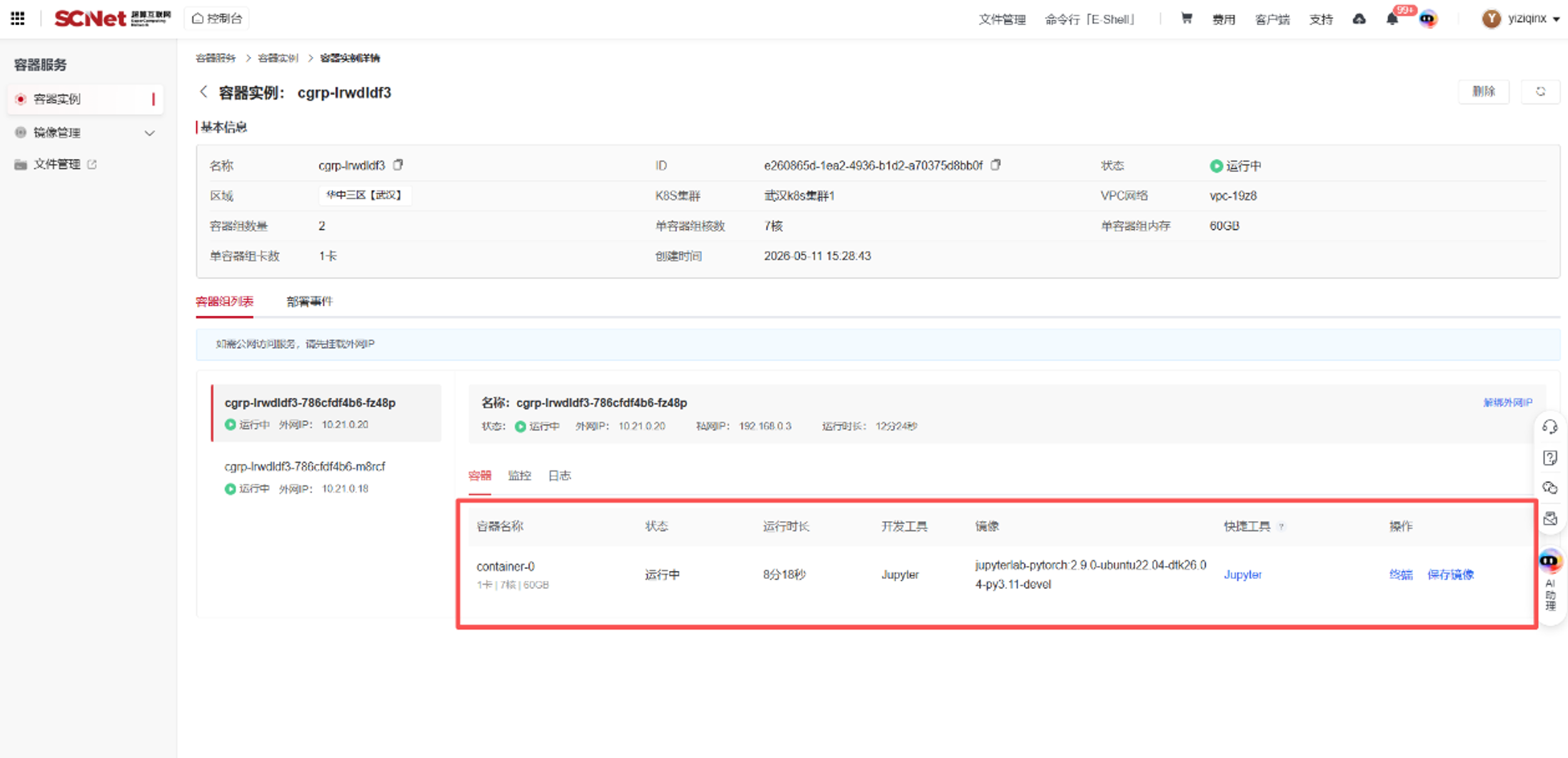Open 文件管理 in top navigation

click(1002, 19)
